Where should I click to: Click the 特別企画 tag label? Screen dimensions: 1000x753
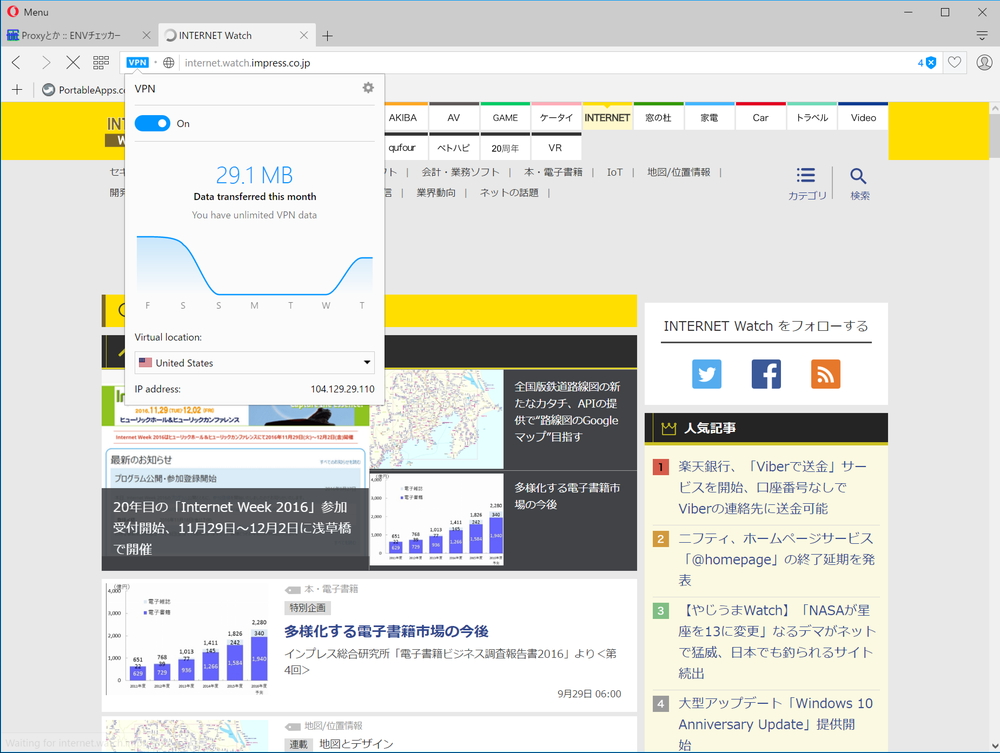click(x=307, y=608)
